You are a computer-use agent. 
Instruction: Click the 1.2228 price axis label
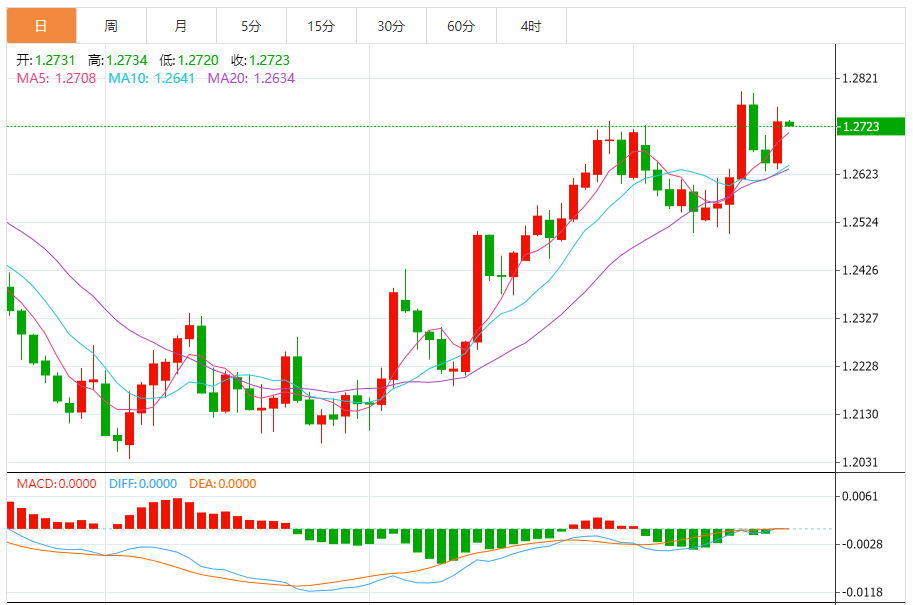pos(860,366)
